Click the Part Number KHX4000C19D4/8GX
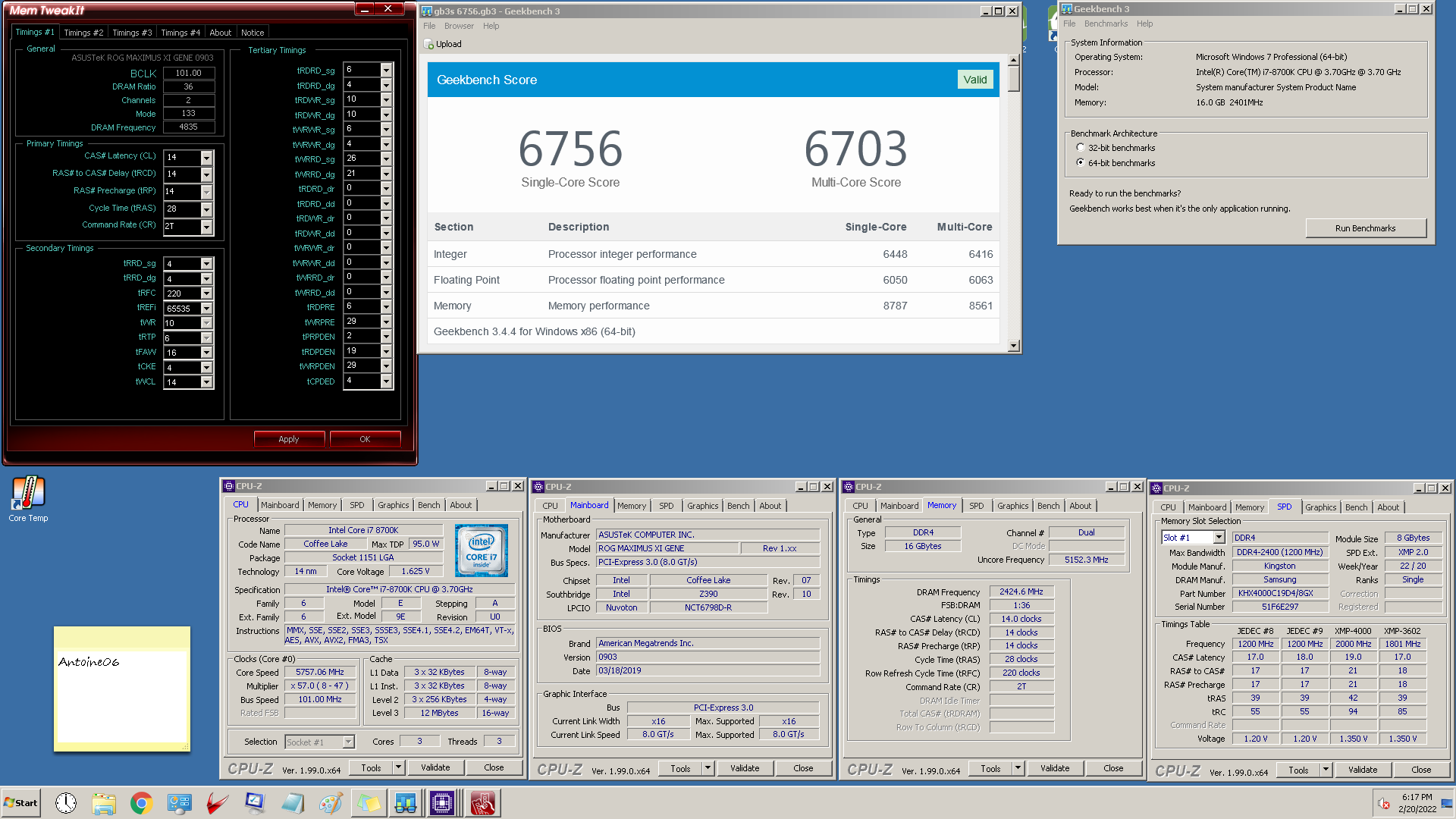 pyautogui.click(x=1280, y=594)
